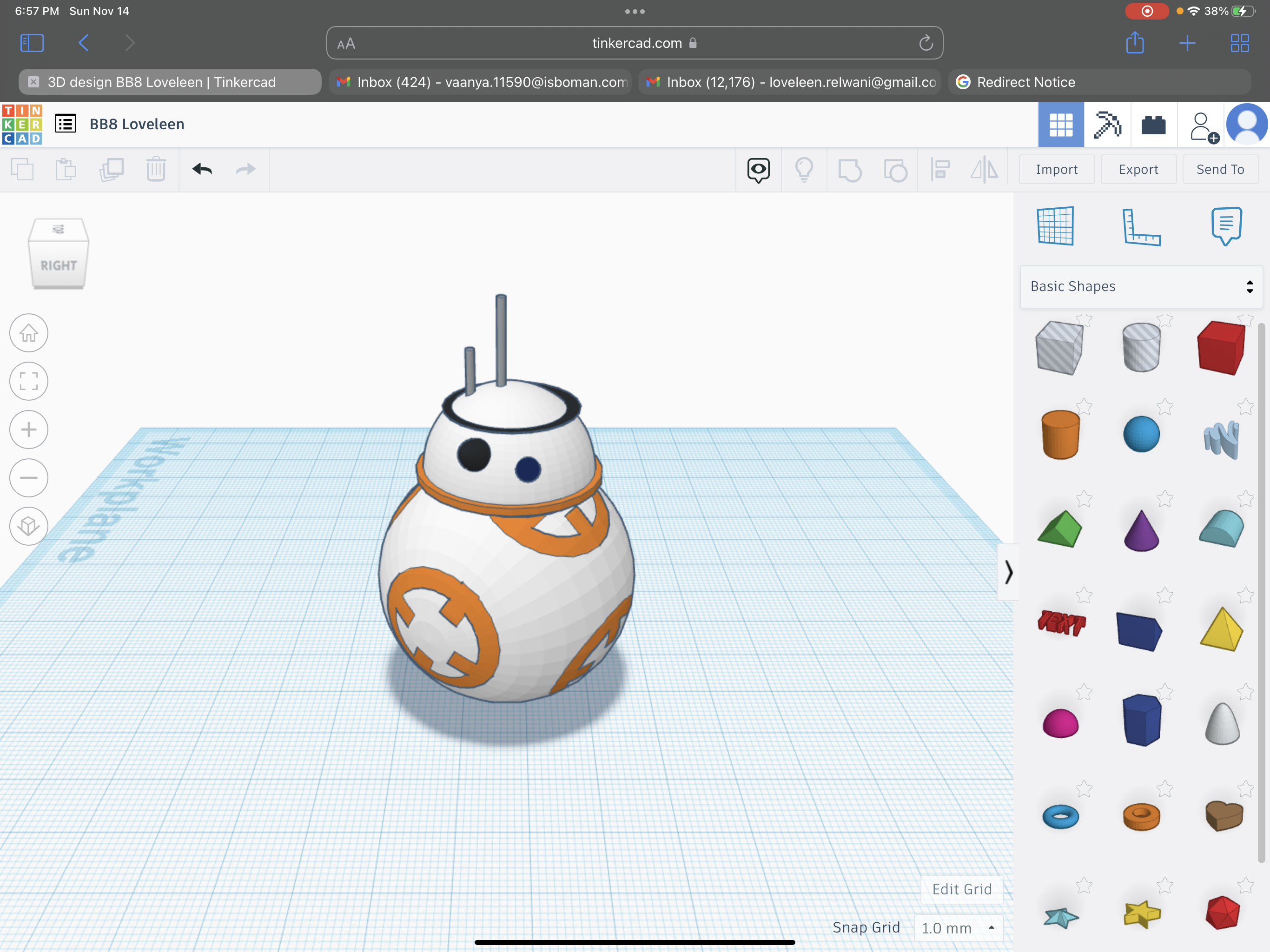Toggle the orthographic perspective view cube button
Image resolution: width=1270 pixels, height=952 pixels.
pyautogui.click(x=29, y=526)
